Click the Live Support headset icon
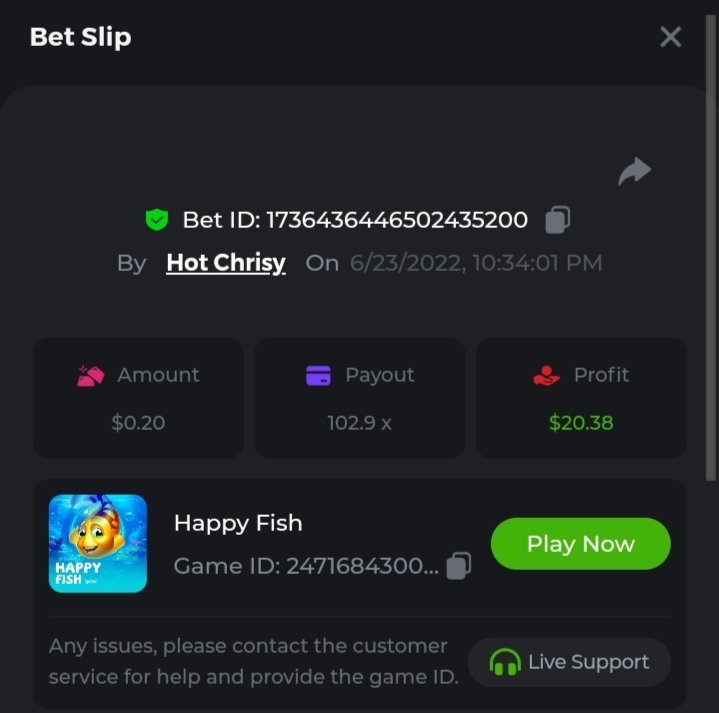Screen dimensions: 719x713 pos(505,662)
